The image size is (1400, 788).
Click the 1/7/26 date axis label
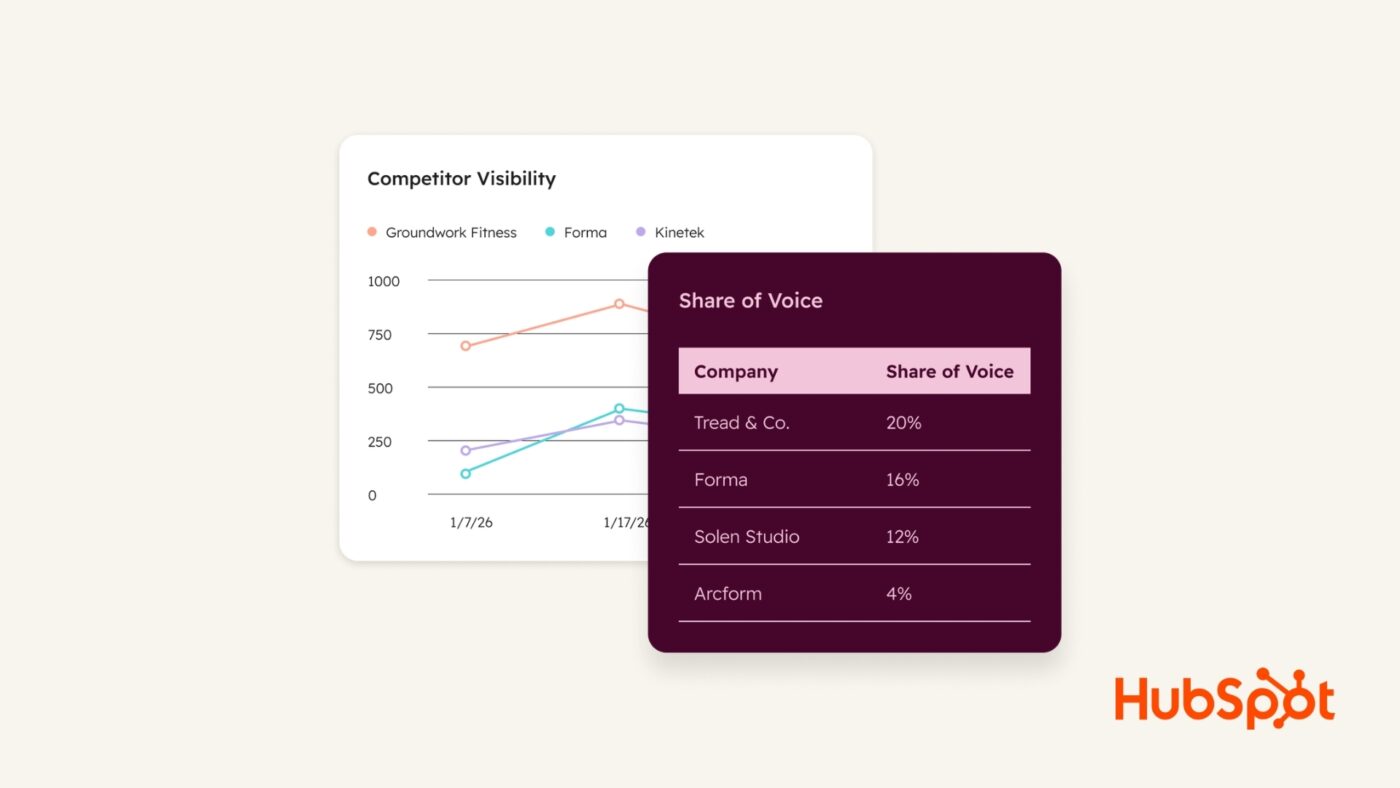[x=471, y=522]
